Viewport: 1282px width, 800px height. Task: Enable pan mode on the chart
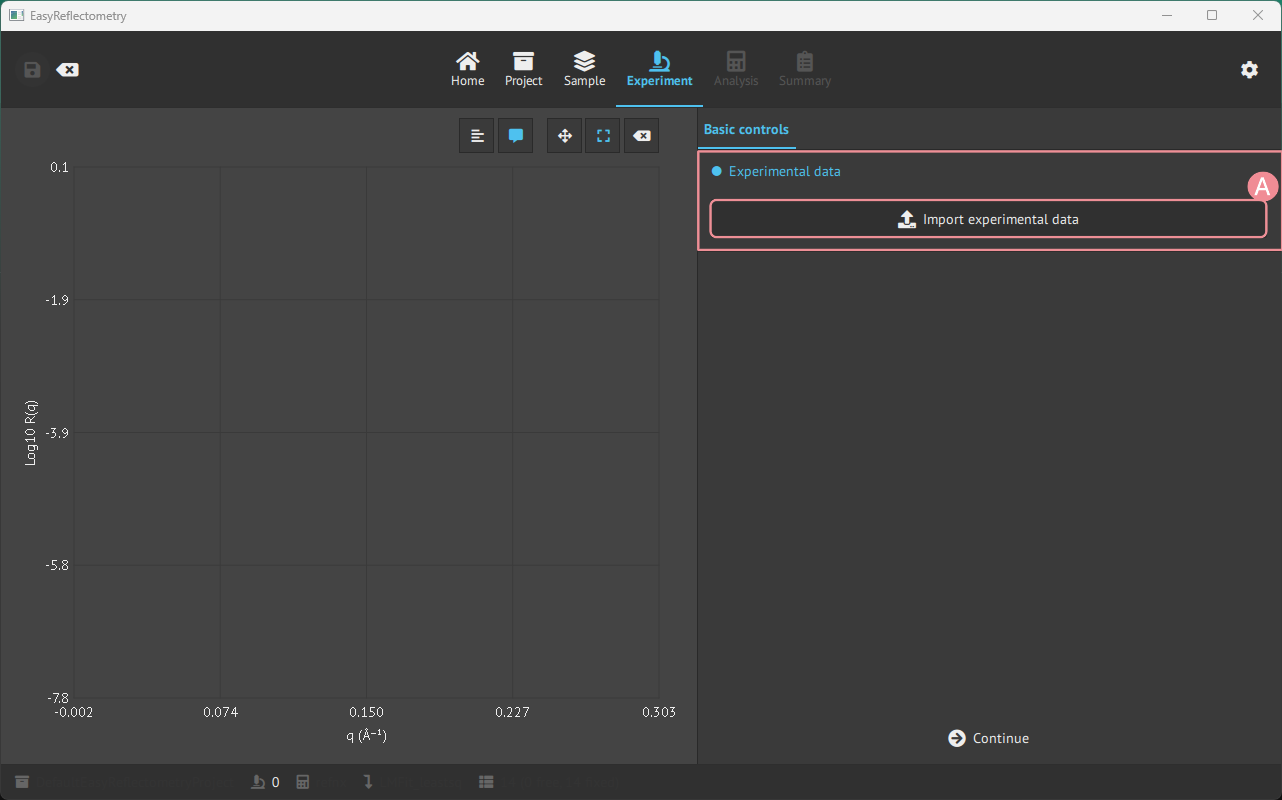(565, 136)
